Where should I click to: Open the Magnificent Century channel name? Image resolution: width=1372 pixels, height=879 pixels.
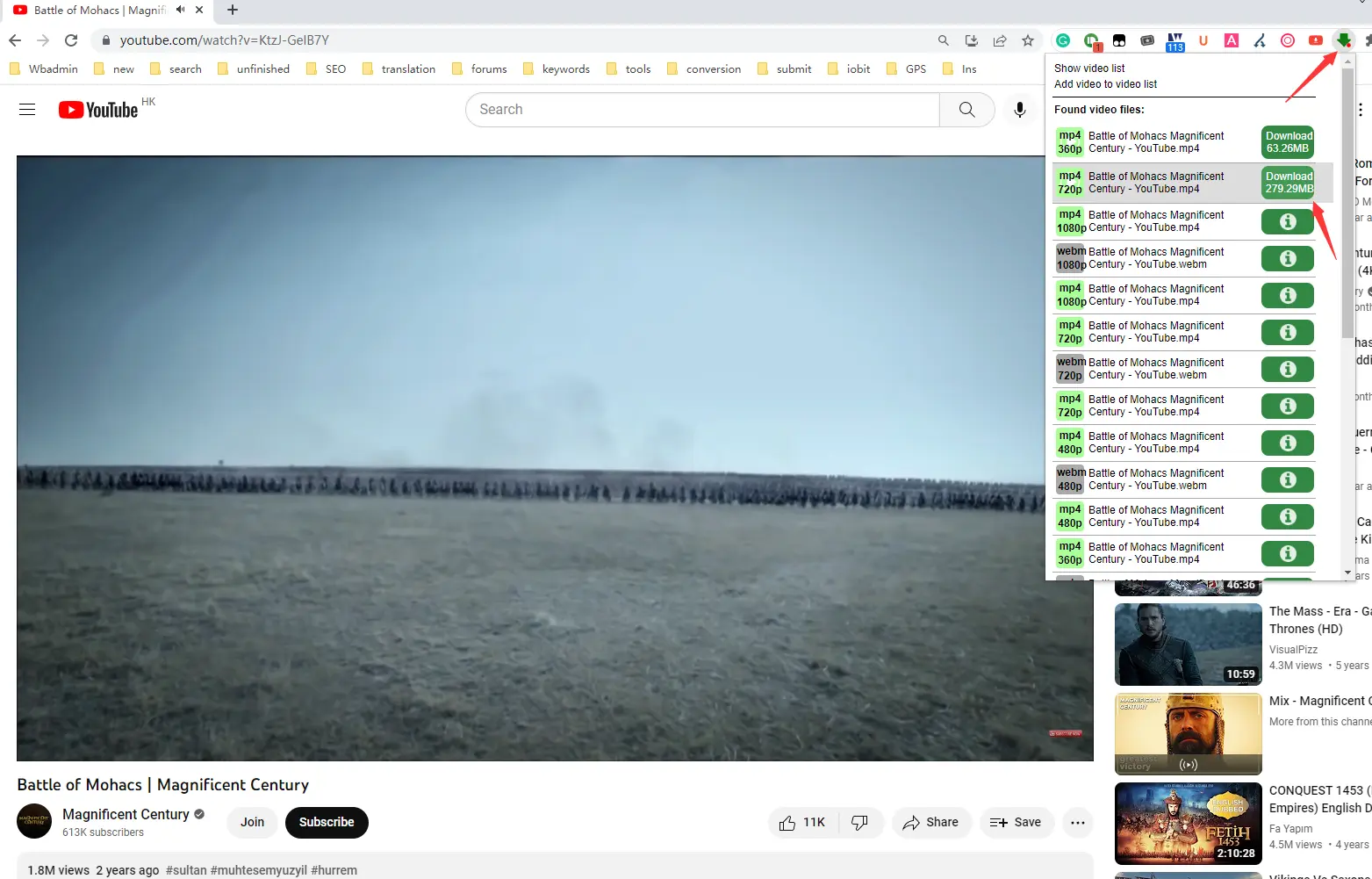126,814
